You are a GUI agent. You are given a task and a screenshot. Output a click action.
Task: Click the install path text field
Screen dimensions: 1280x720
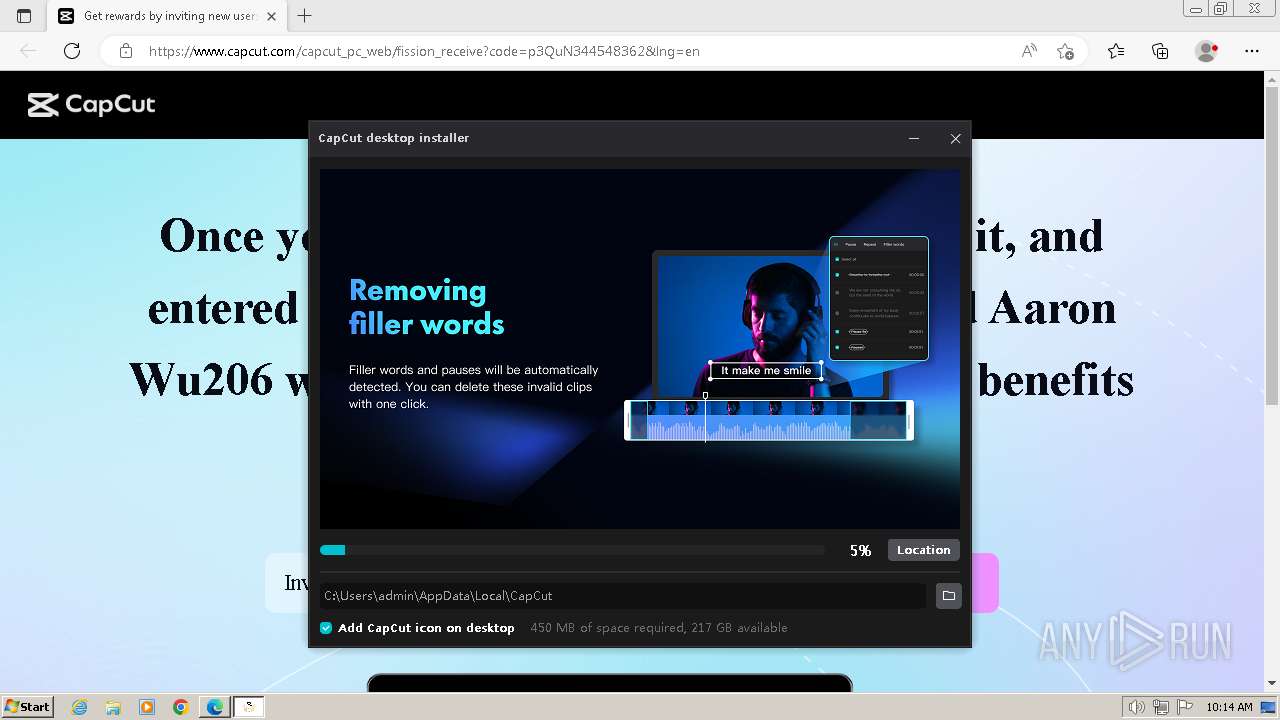pos(622,596)
